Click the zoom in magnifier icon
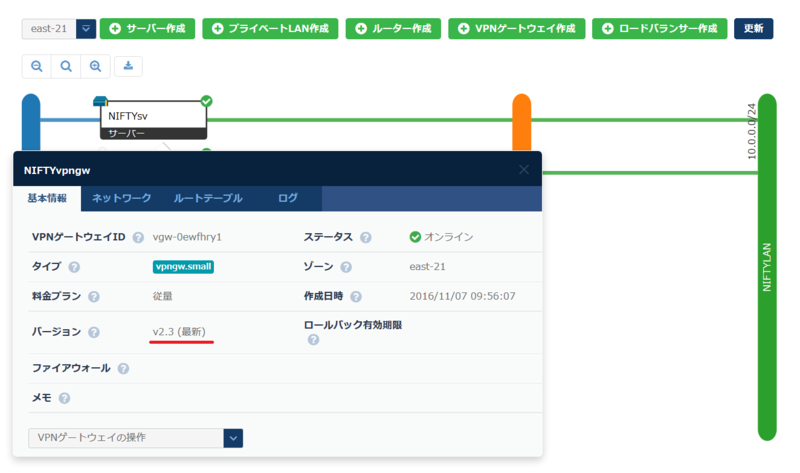The image size is (800, 473). (95, 67)
